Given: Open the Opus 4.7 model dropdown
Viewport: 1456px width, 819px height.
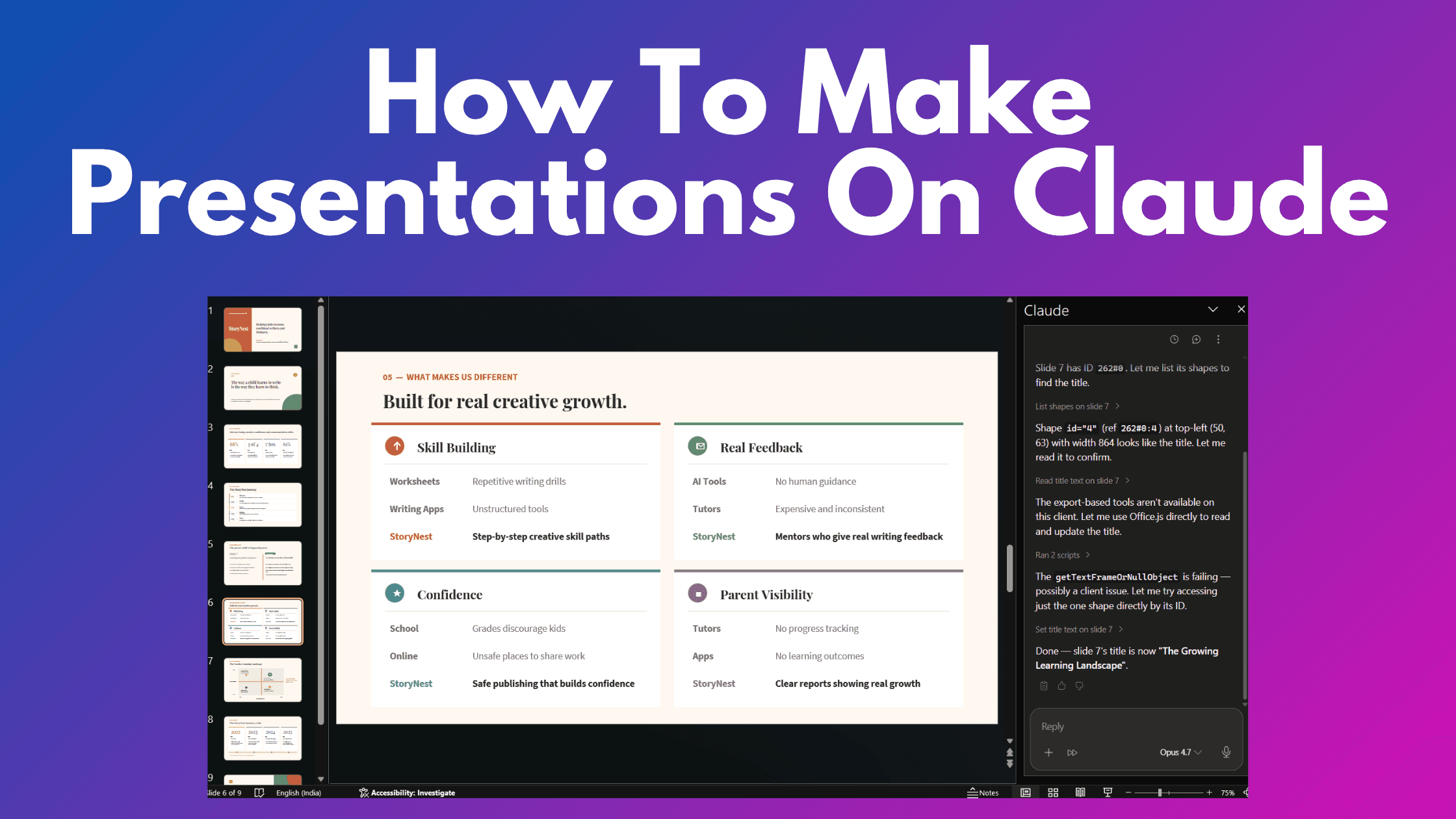Looking at the screenshot, I should [x=1180, y=752].
